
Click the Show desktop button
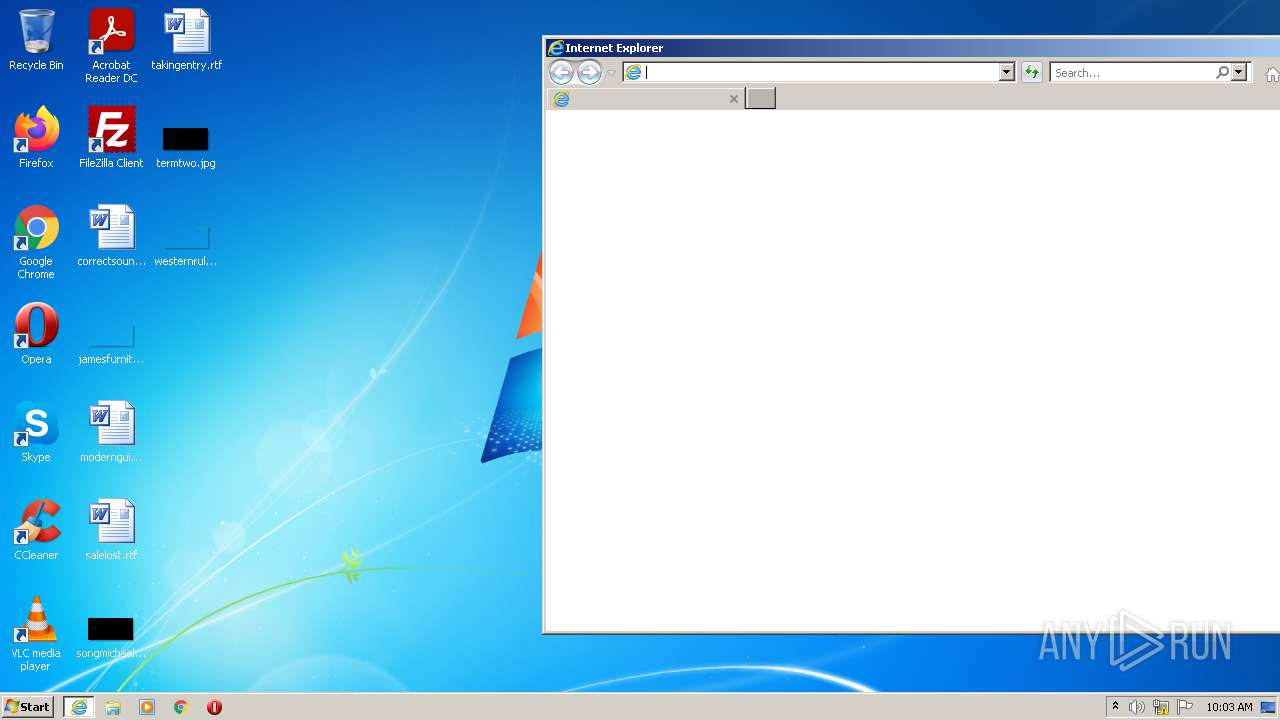[x=1269, y=707]
